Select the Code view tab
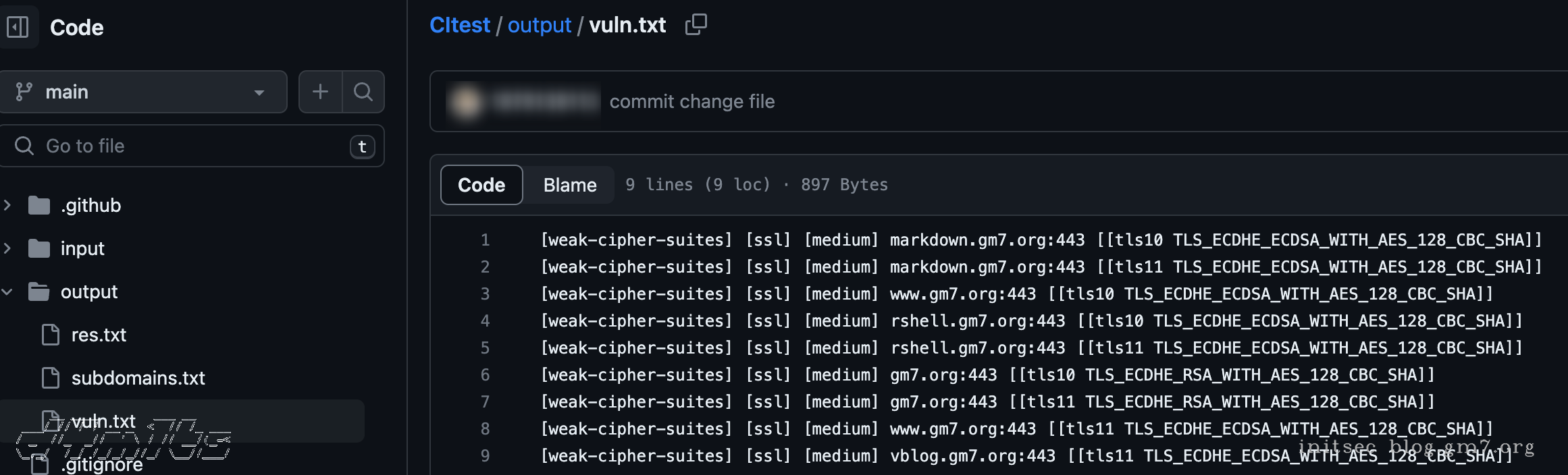 click(x=481, y=185)
